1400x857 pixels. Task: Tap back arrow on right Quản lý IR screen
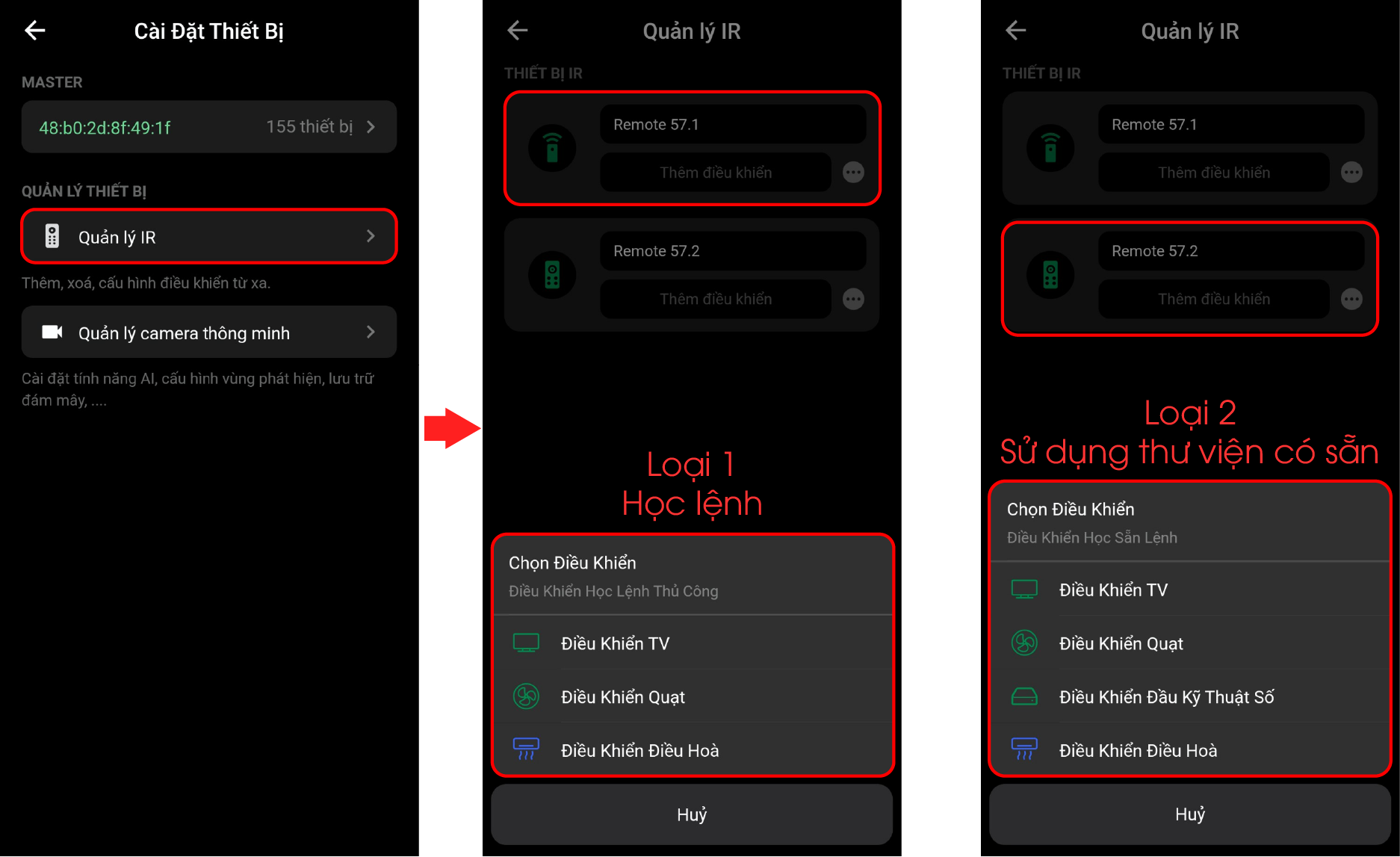[1016, 31]
